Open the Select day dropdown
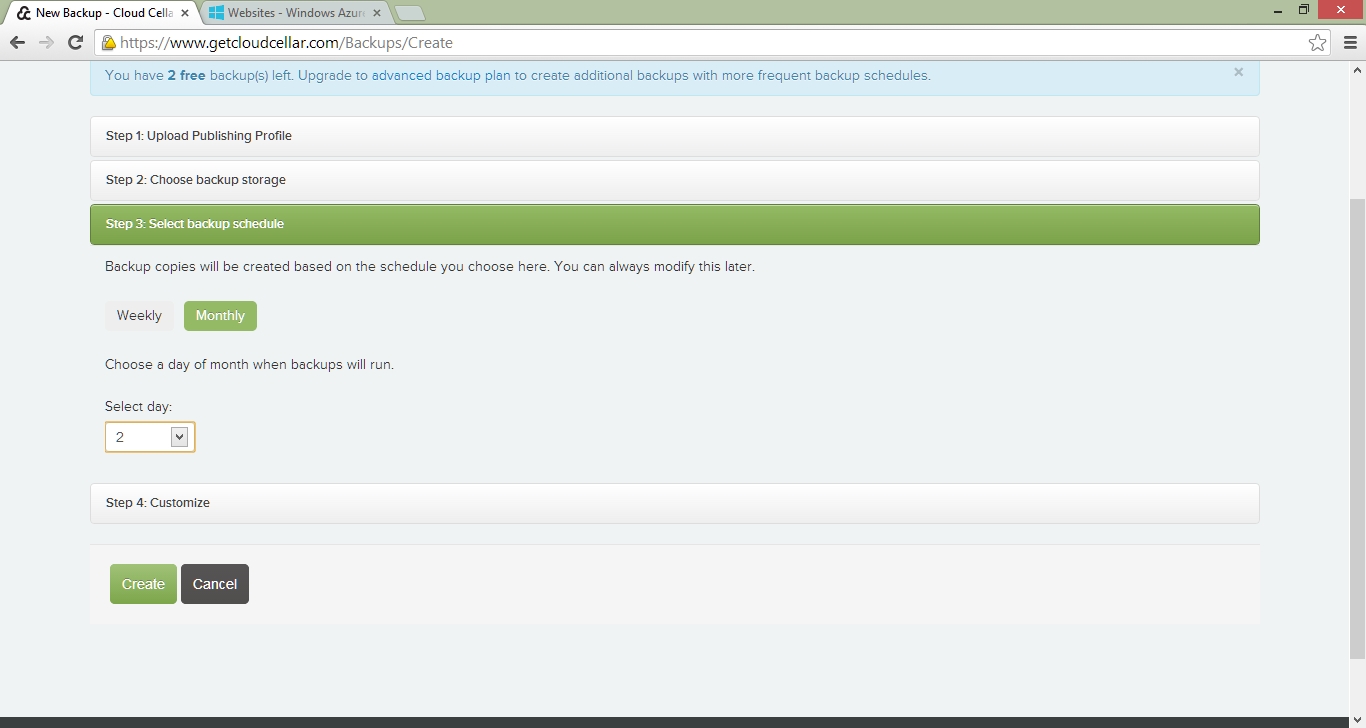This screenshot has height=728, width=1366. [x=150, y=437]
